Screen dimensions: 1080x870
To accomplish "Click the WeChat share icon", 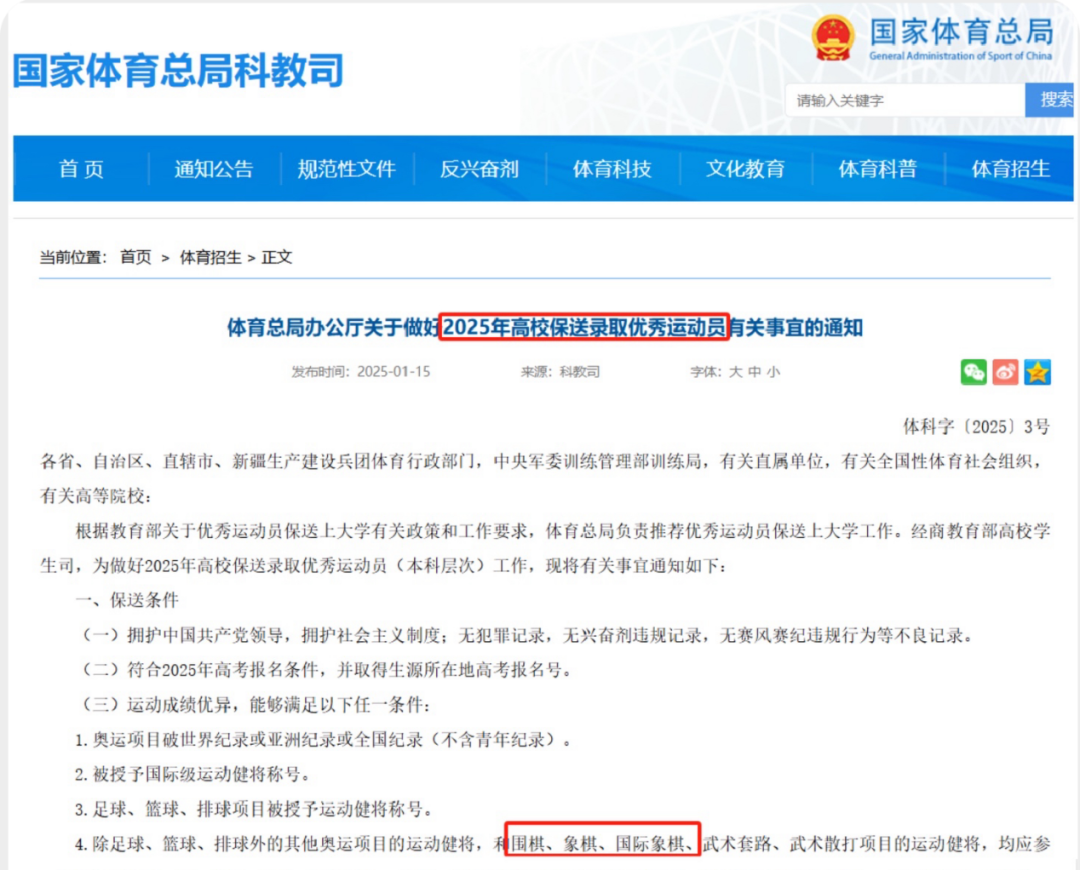I will [973, 372].
